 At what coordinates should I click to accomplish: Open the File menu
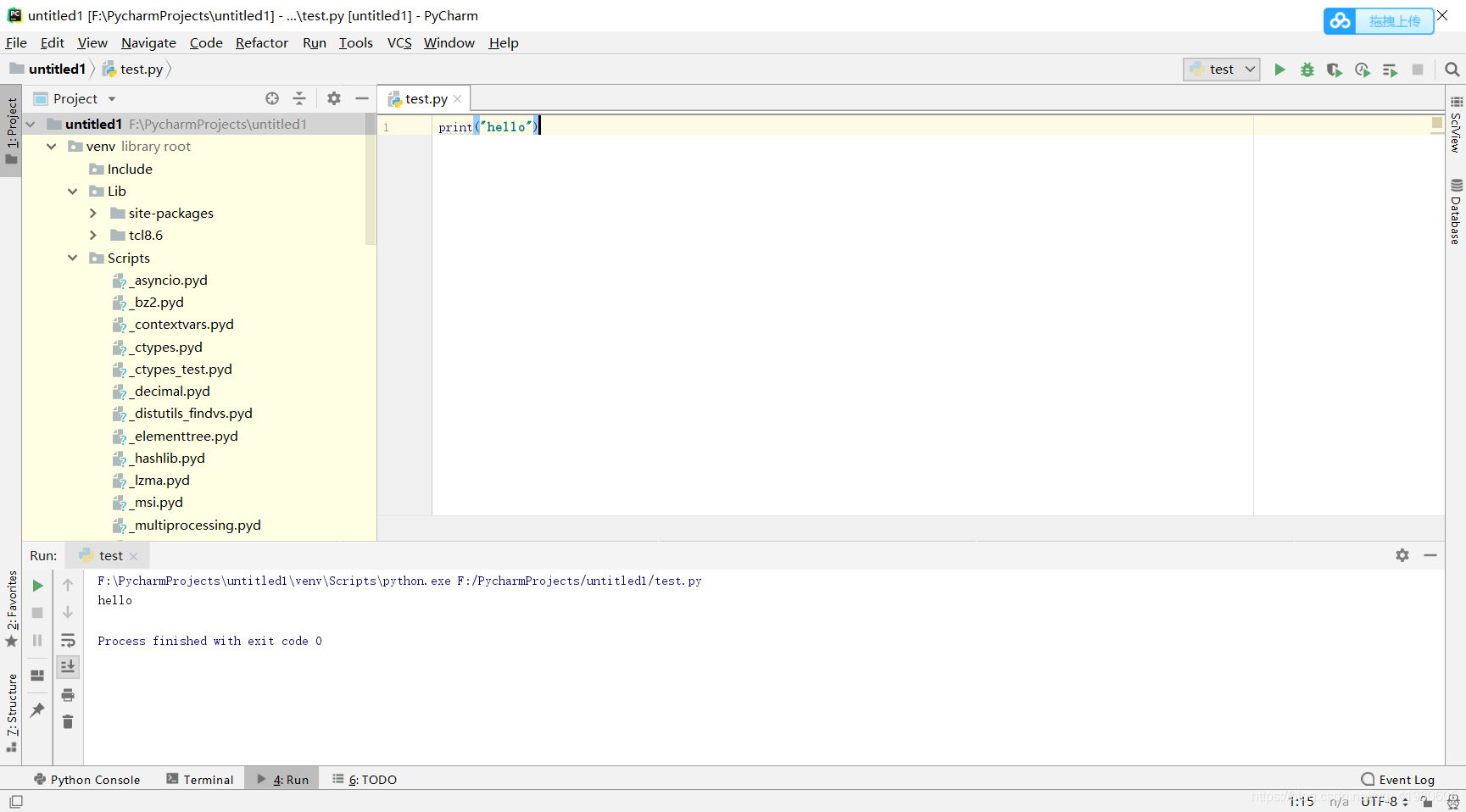click(16, 42)
